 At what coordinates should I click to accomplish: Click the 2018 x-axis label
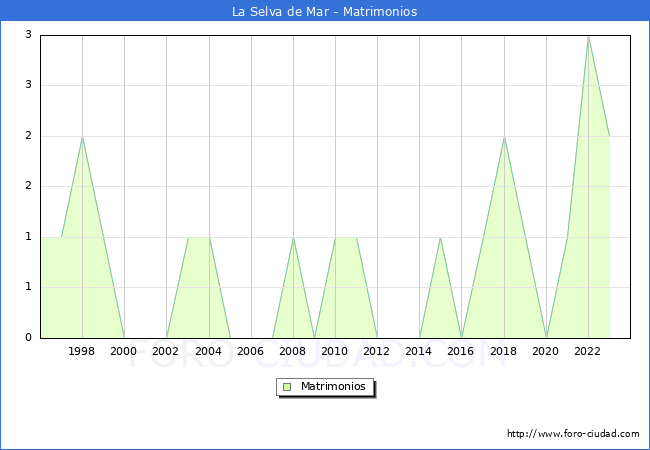pyautogui.click(x=504, y=351)
